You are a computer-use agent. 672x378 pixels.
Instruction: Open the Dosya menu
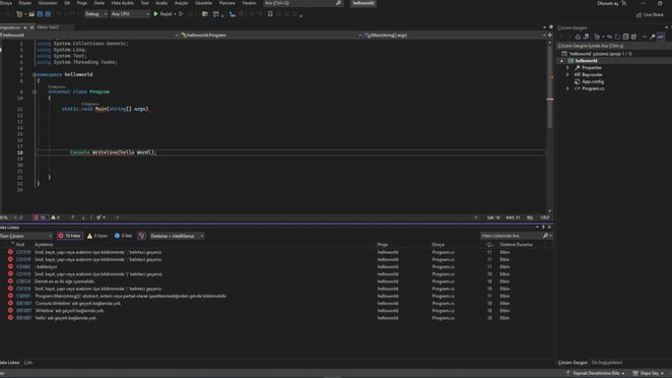(6, 3)
